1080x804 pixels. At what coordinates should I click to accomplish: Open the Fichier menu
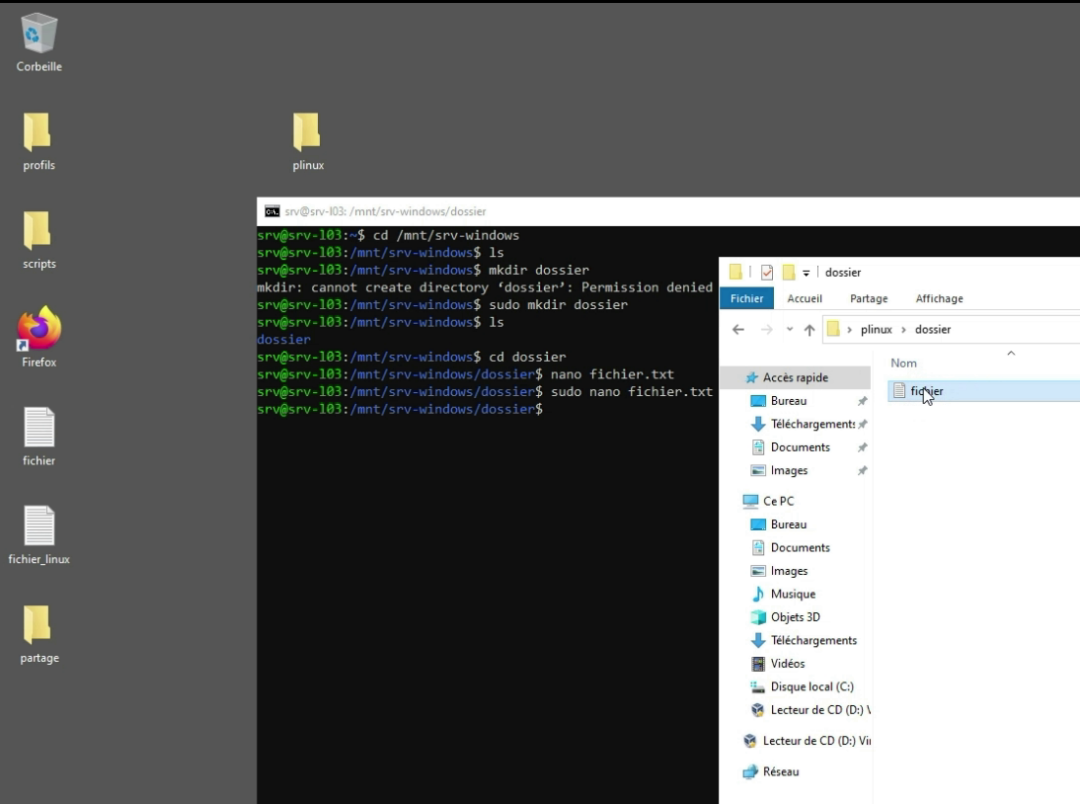coord(747,298)
